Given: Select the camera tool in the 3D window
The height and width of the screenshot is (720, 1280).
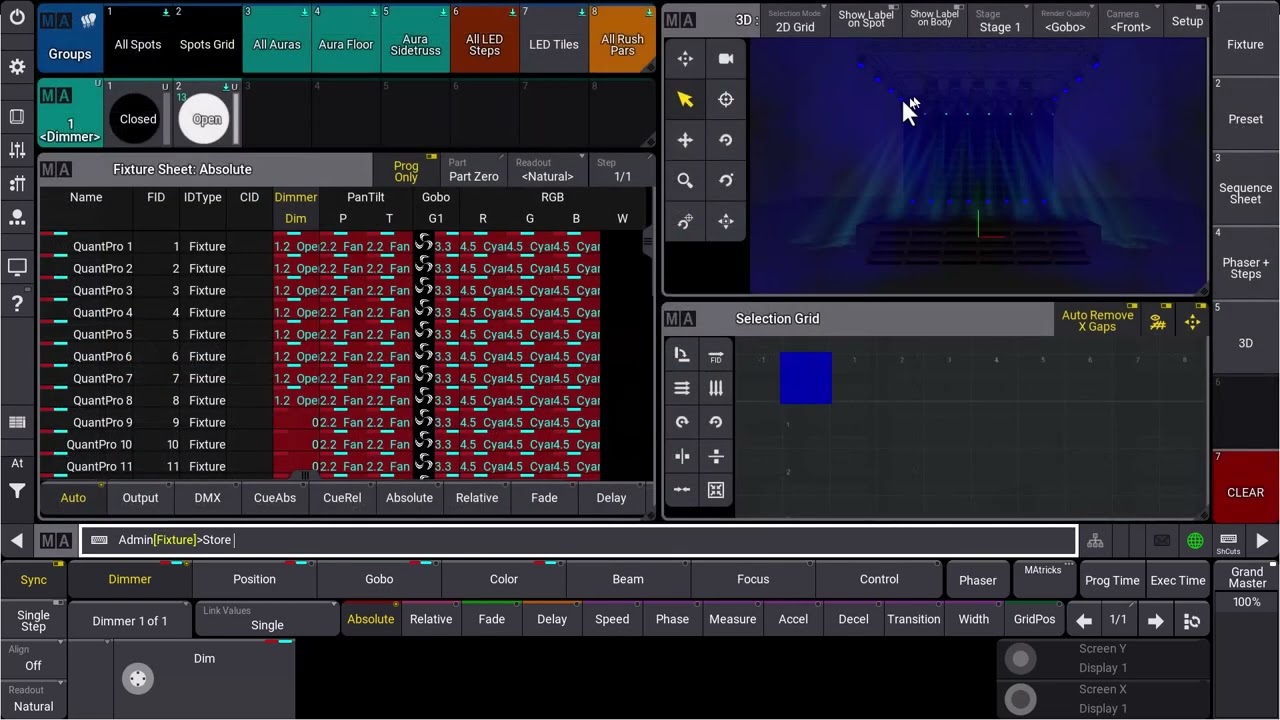Looking at the screenshot, I should click(x=726, y=59).
